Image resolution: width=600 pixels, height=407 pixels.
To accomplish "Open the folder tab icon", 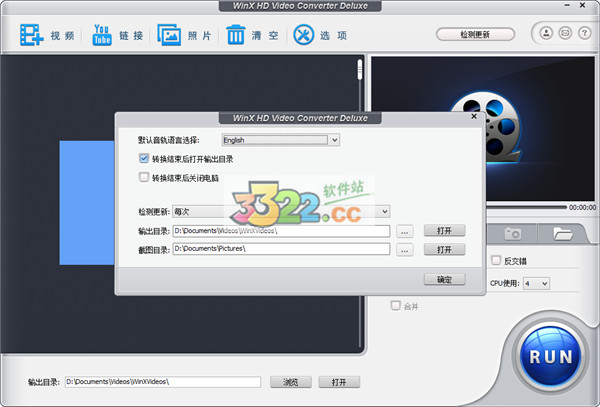I will (x=562, y=233).
